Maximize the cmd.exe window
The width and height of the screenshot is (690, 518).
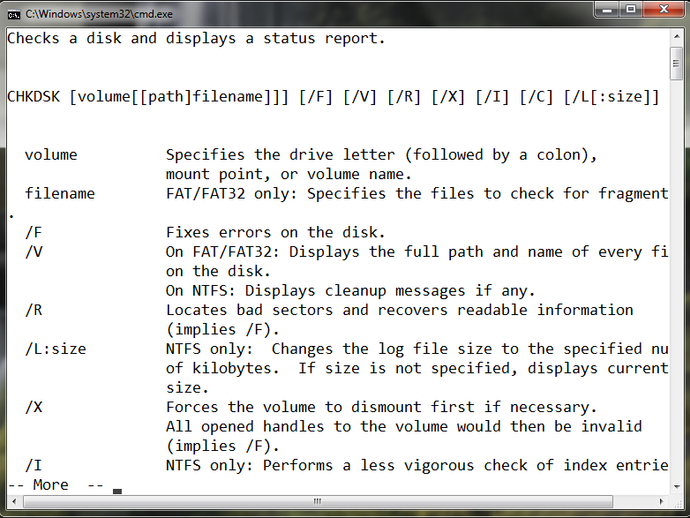coord(631,10)
